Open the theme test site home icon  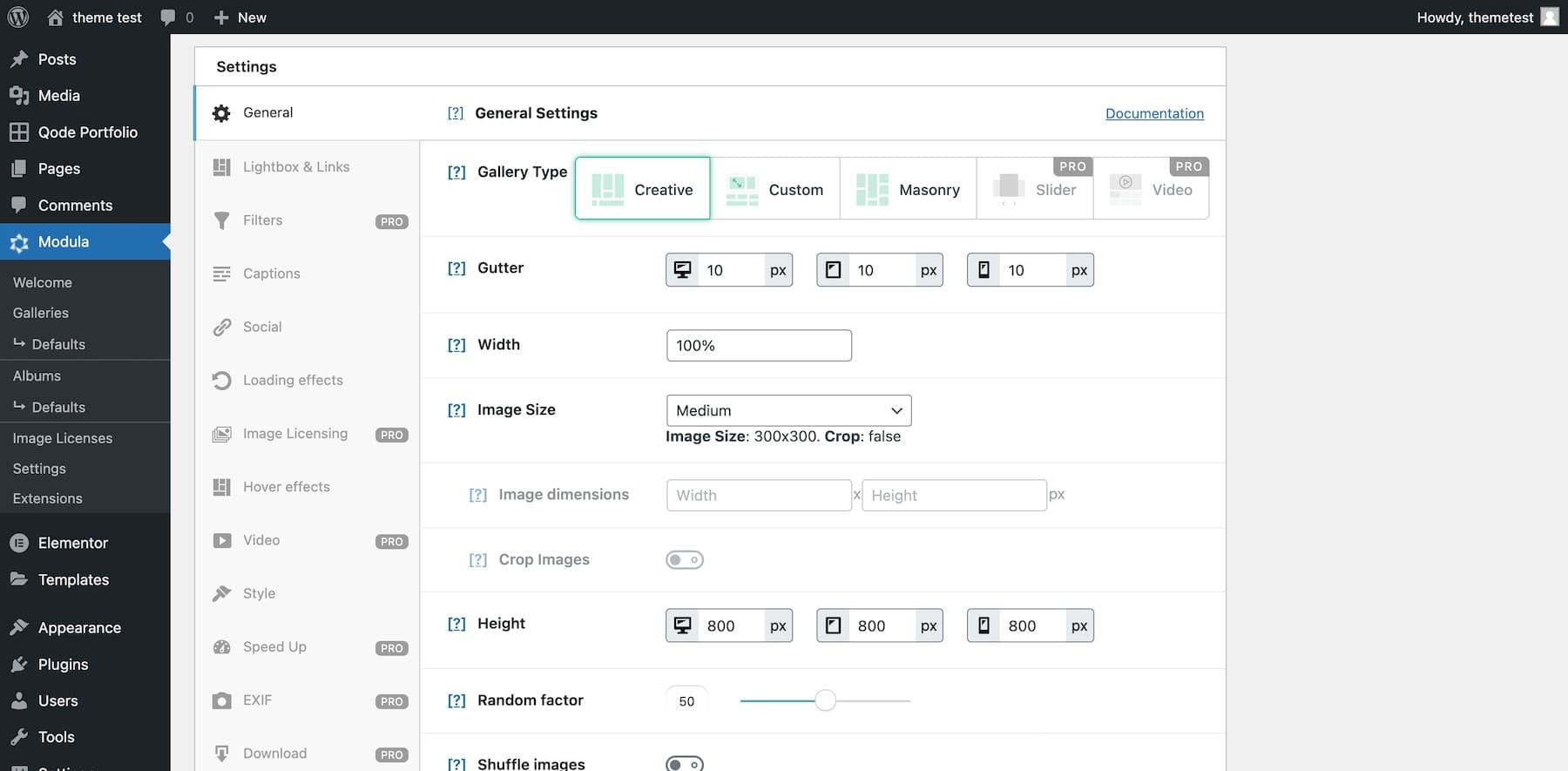pyautogui.click(x=55, y=17)
